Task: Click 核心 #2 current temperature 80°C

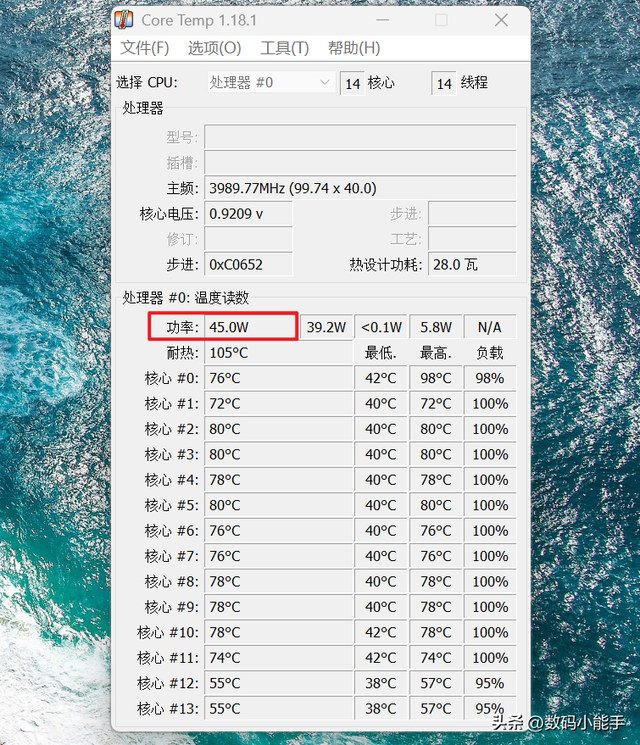Action: [278, 429]
